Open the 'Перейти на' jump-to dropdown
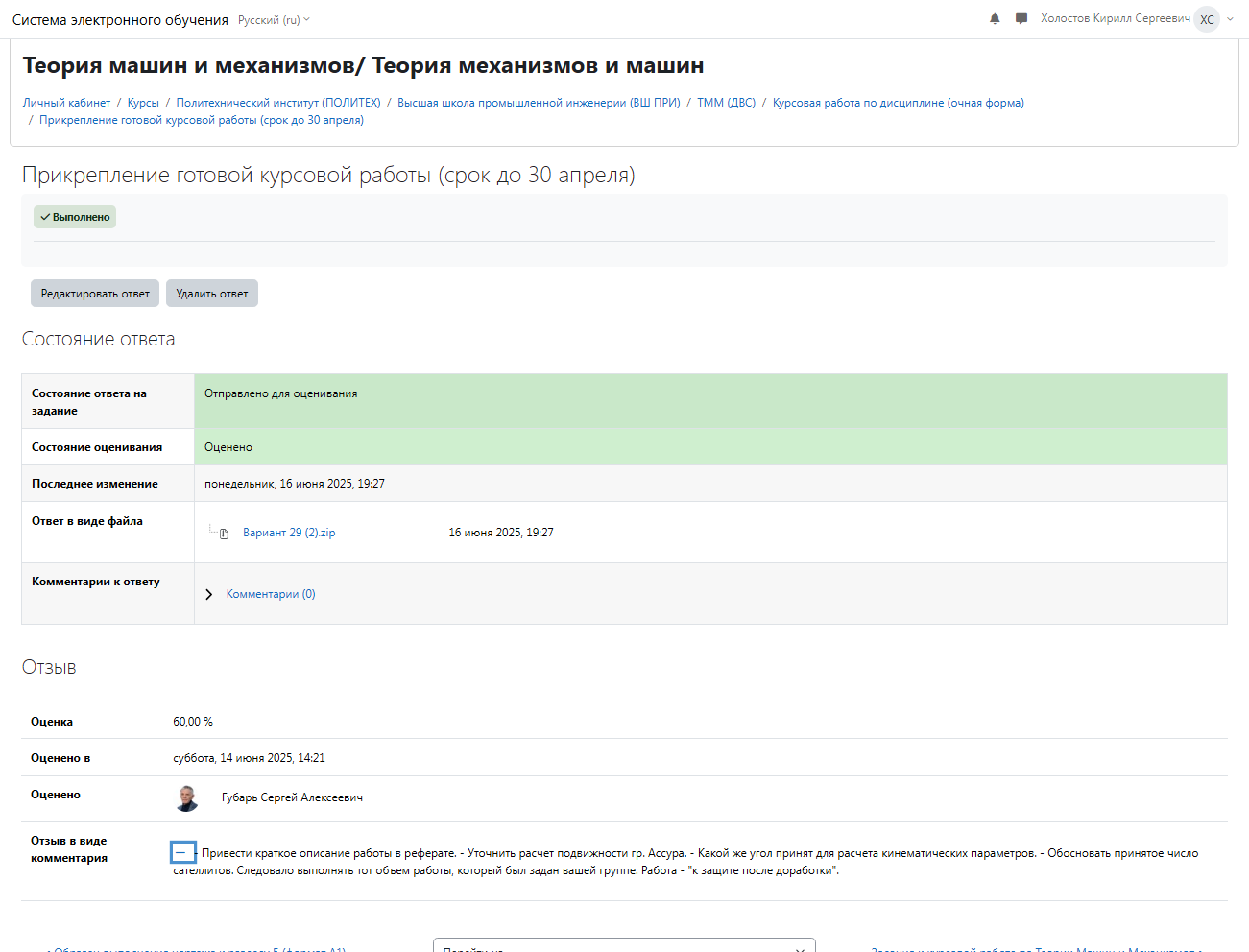The width and height of the screenshot is (1249, 952). tap(624, 945)
